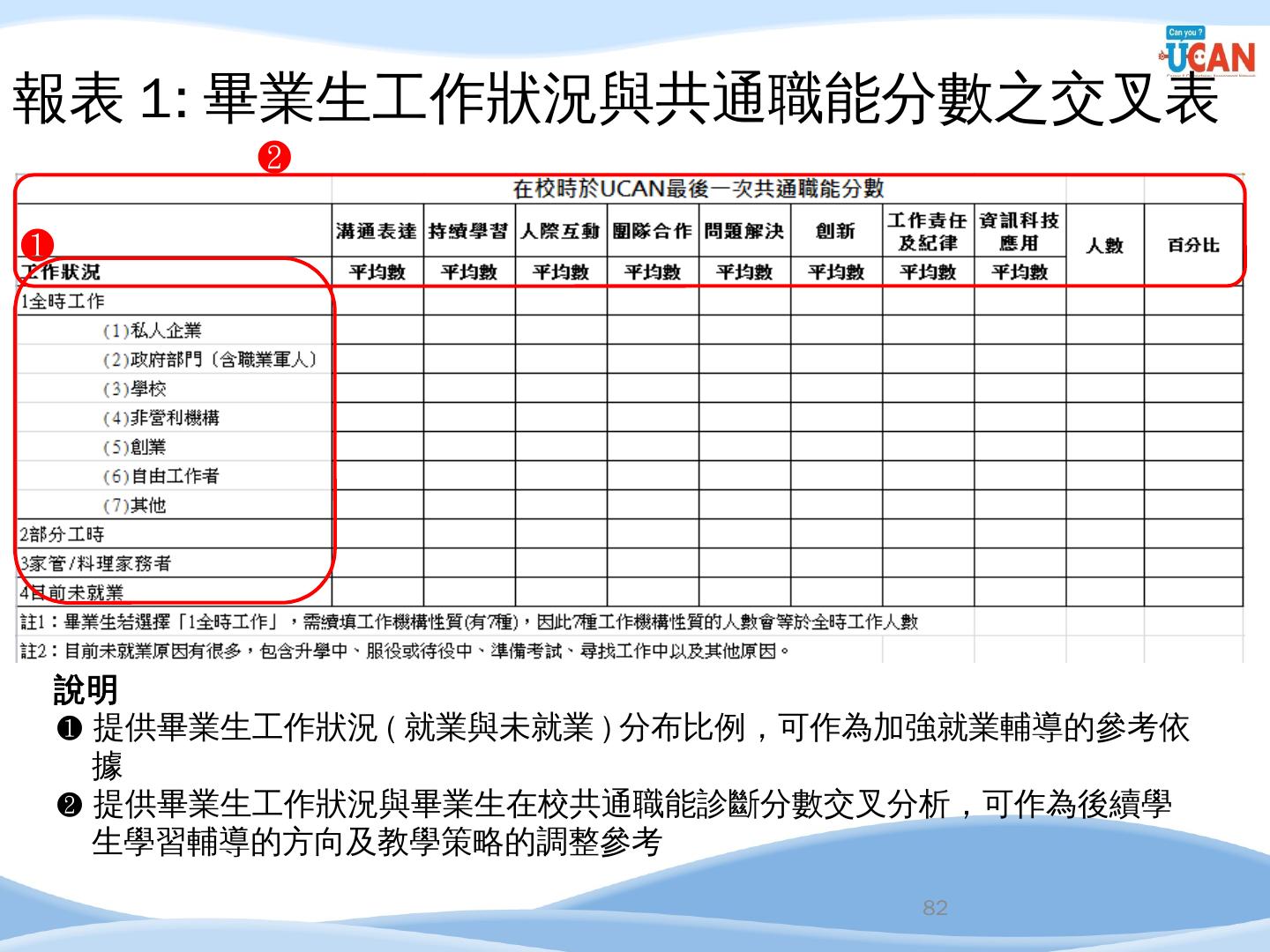Click the (7)其他 row label

[134, 505]
